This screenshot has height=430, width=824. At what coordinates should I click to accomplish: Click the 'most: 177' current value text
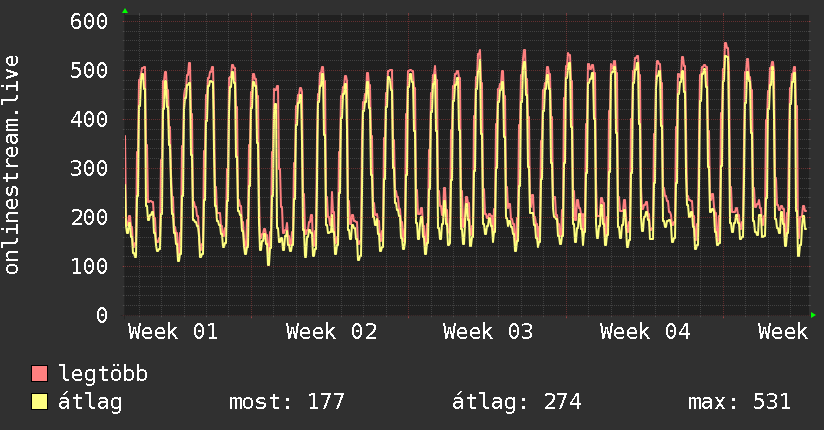pyautogui.click(x=287, y=402)
